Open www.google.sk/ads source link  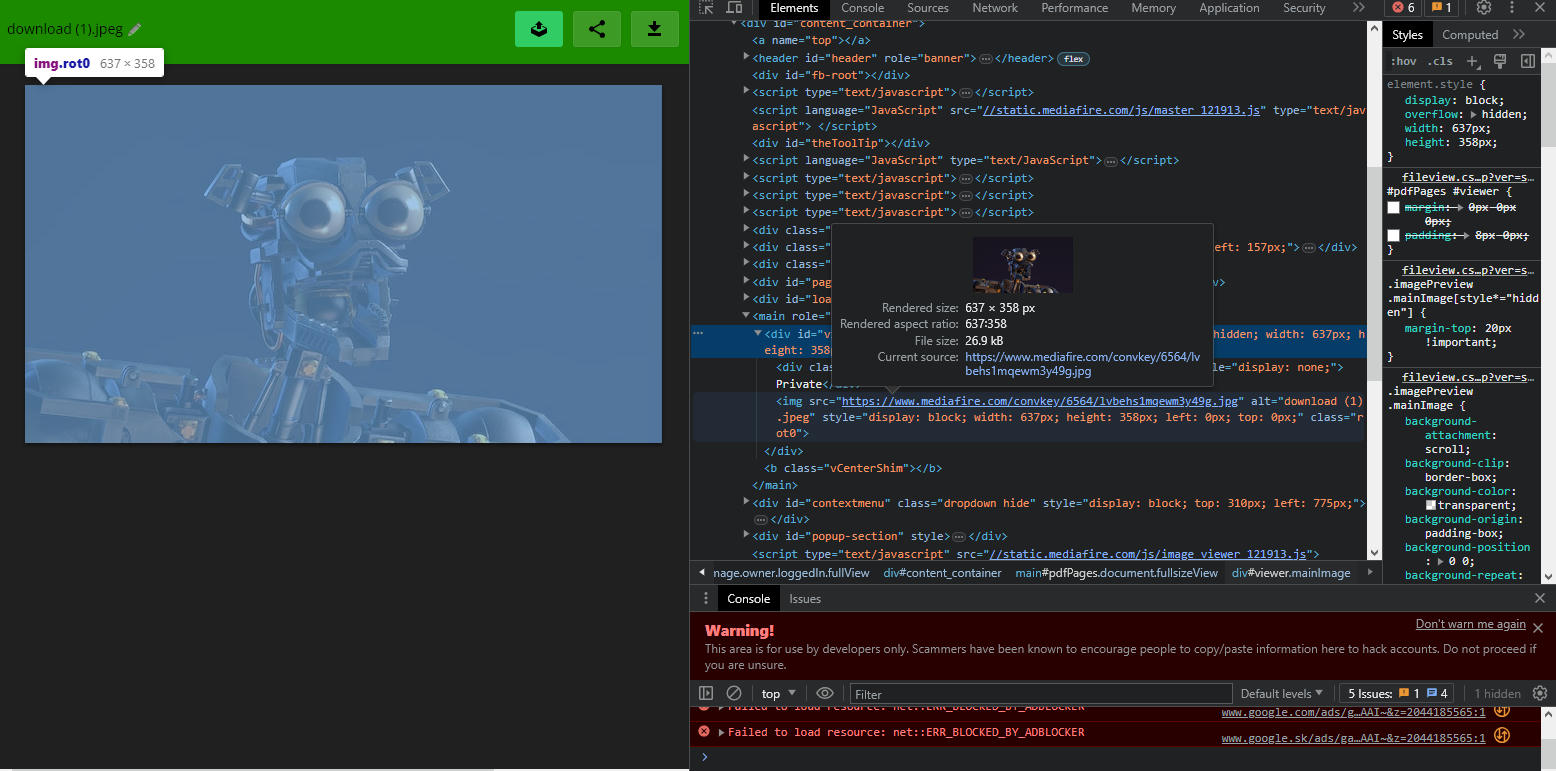[1353, 738]
